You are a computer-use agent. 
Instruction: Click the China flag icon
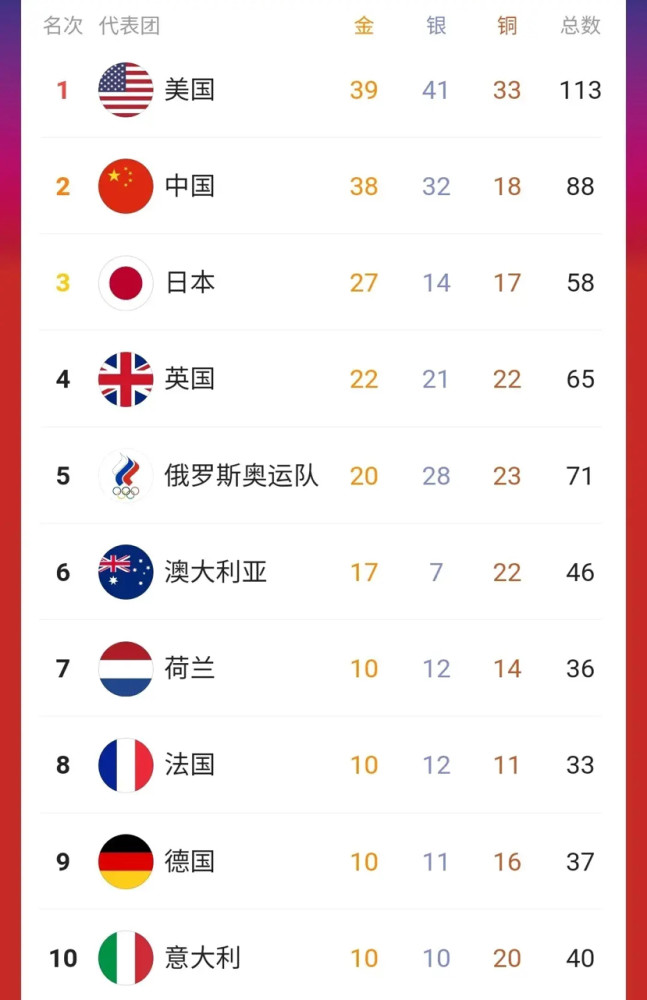click(x=126, y=186)
